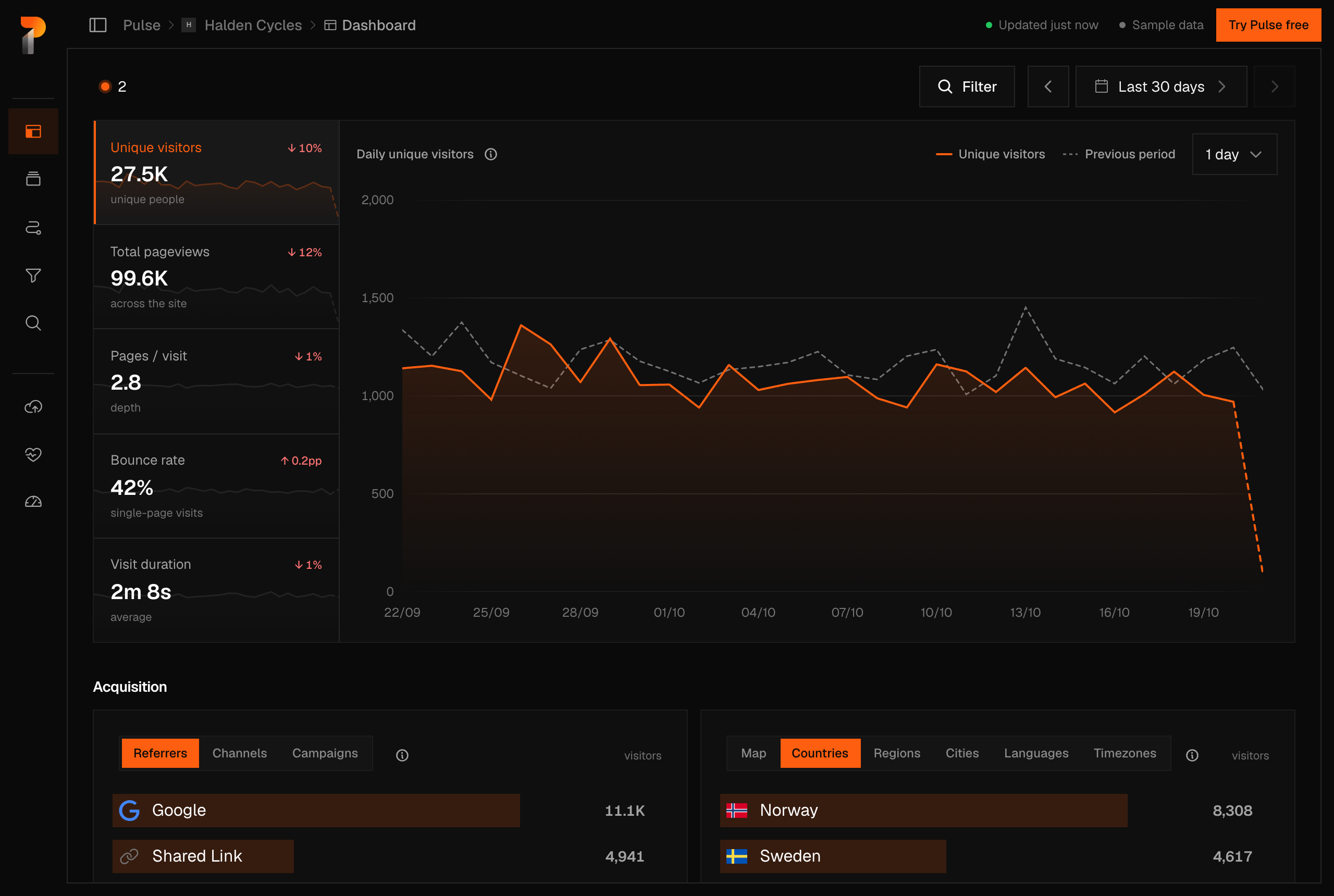Click the Sweden country row bar
Image resolution: width=1334 pixels, height=896 pixels.
point(833,856)
